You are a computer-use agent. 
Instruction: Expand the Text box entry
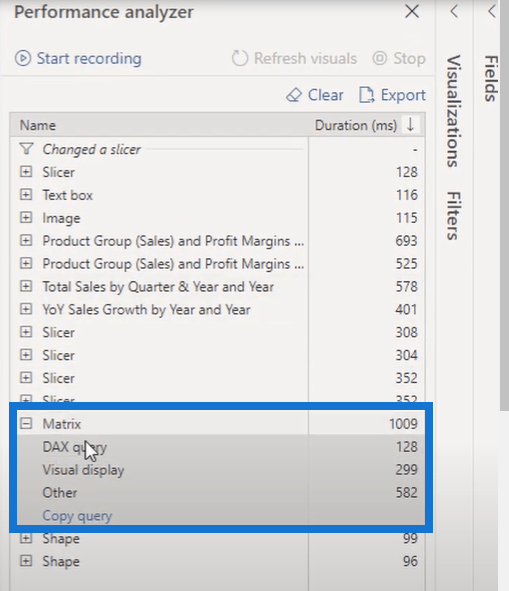26,195
